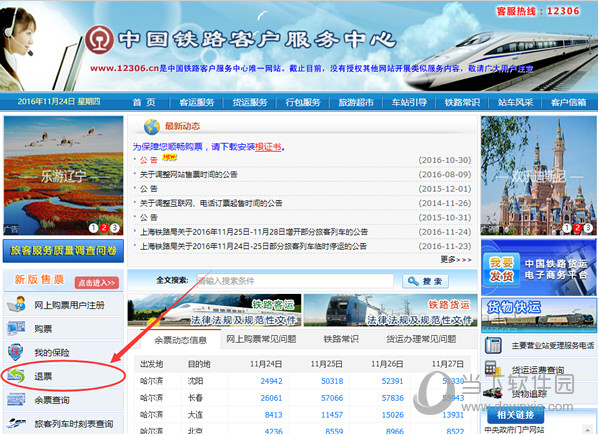
Task: Click the telephone icon for service numbers
Action: 493,345
